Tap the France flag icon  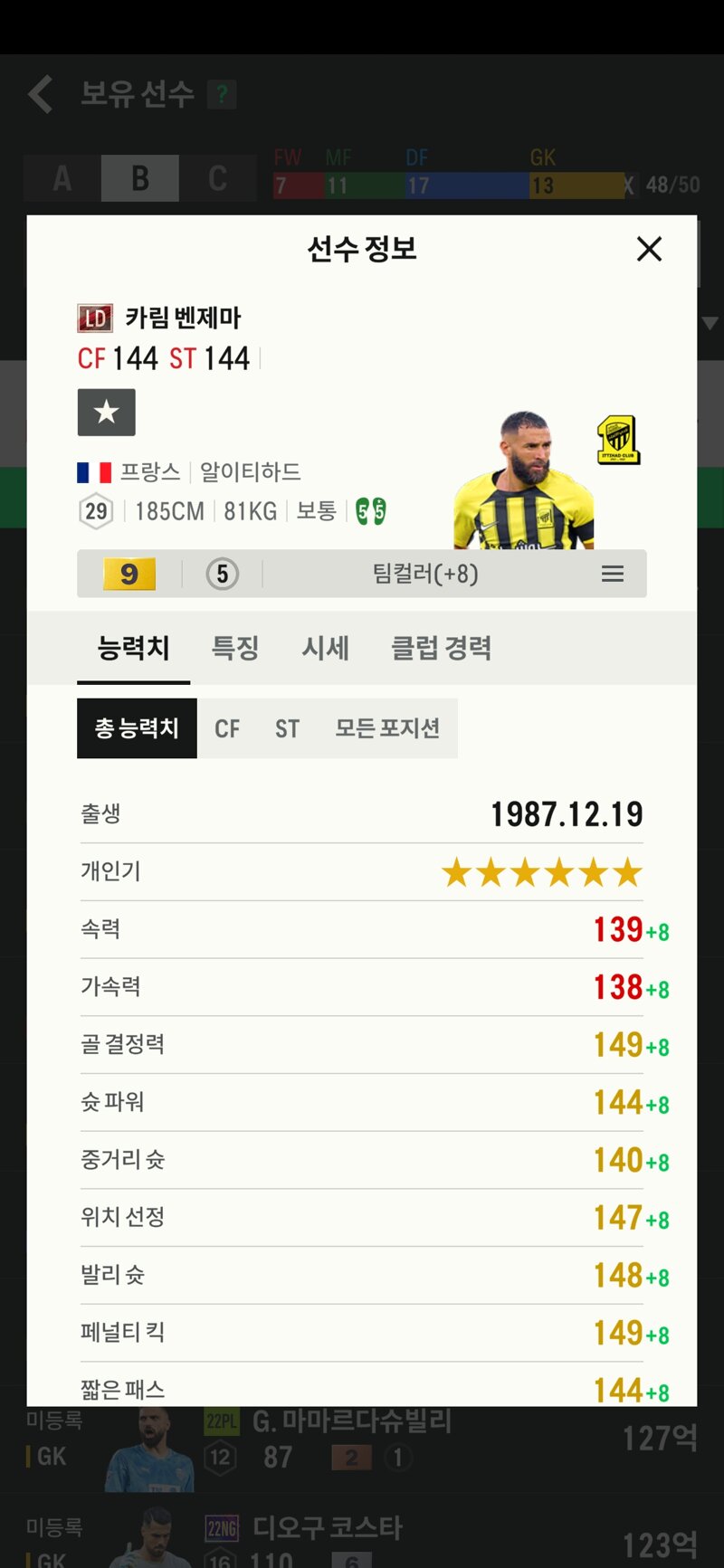94,472
